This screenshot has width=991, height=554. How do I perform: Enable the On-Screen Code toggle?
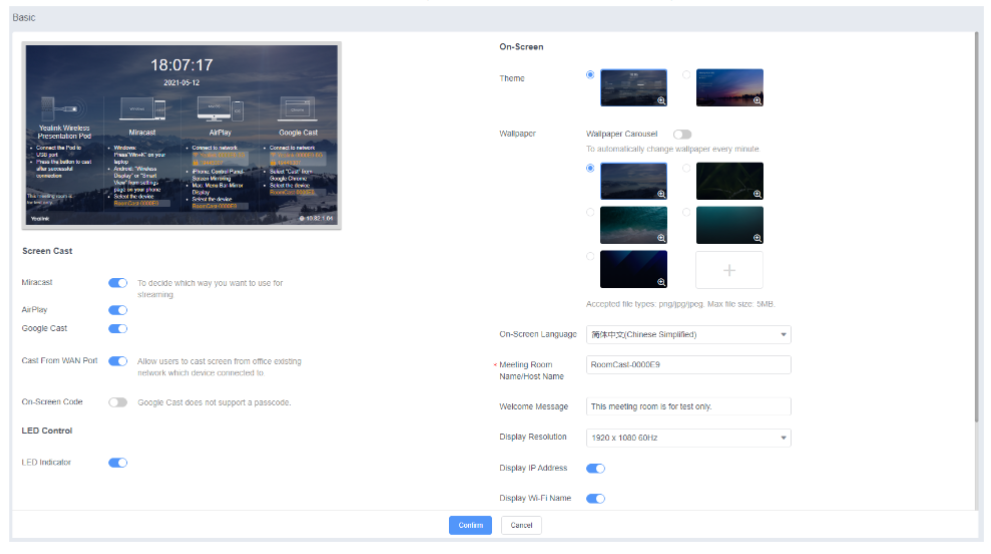click(118, 402)
